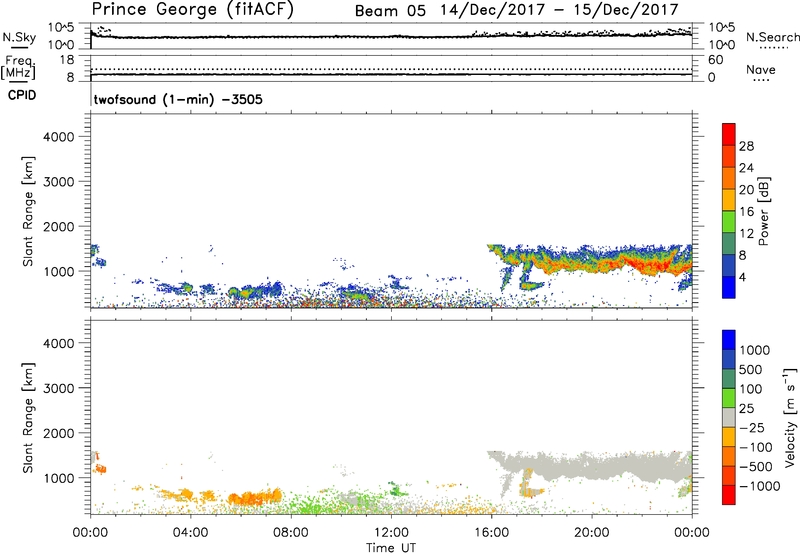Click the "N.Search" legend label
The image size is (800, 554).
point(772,37)
